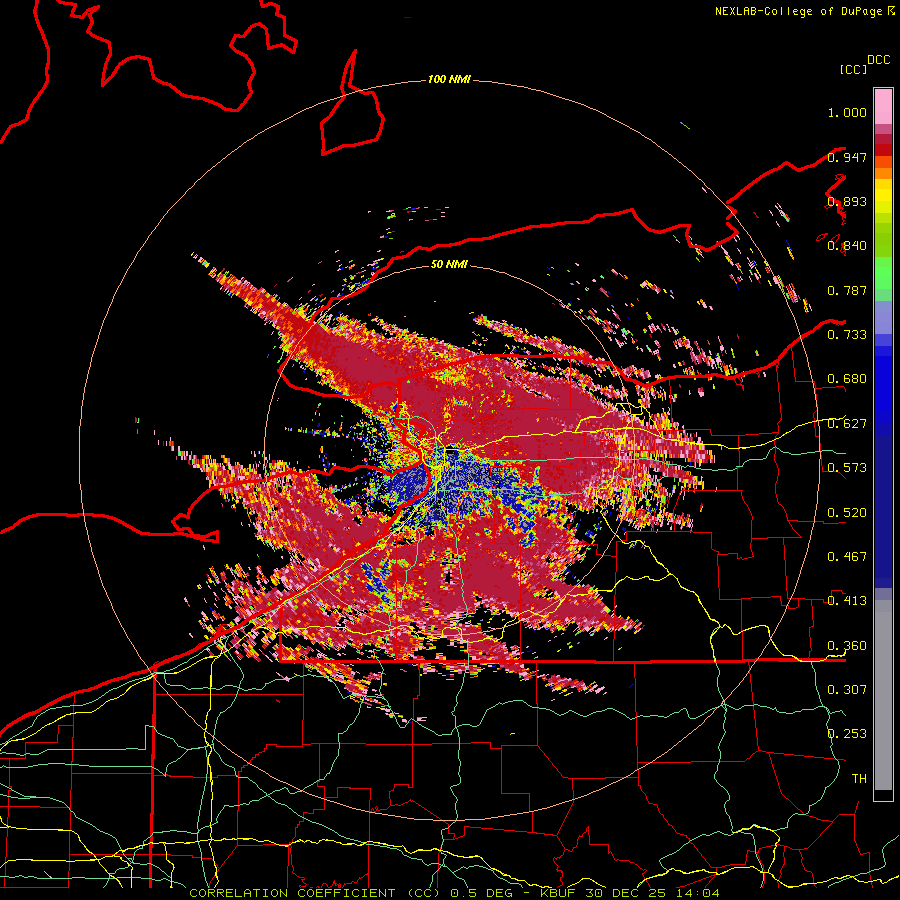Select the 0.573 color scale value
Viewport: 900px width, 900px height.
click(847, 468)
